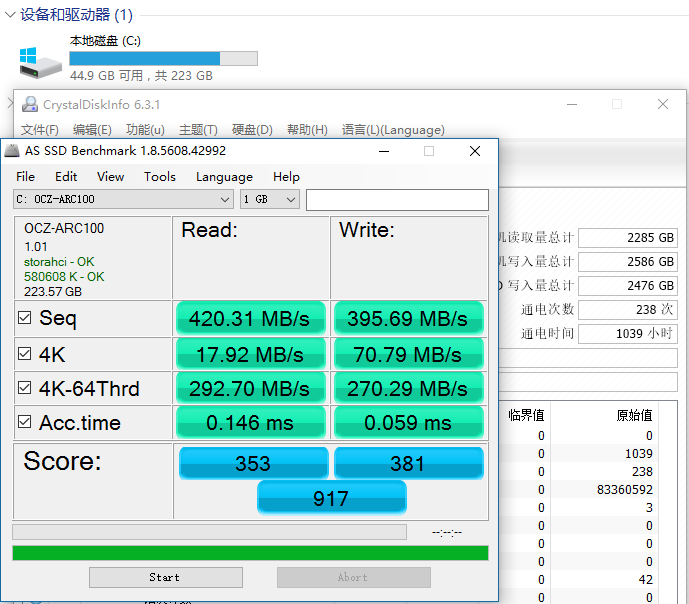Toggle the 4K-64Thrd test checkbox
The width and height of the screenshot is (689, 604).
pyautogui.click(x=25, y=388)
